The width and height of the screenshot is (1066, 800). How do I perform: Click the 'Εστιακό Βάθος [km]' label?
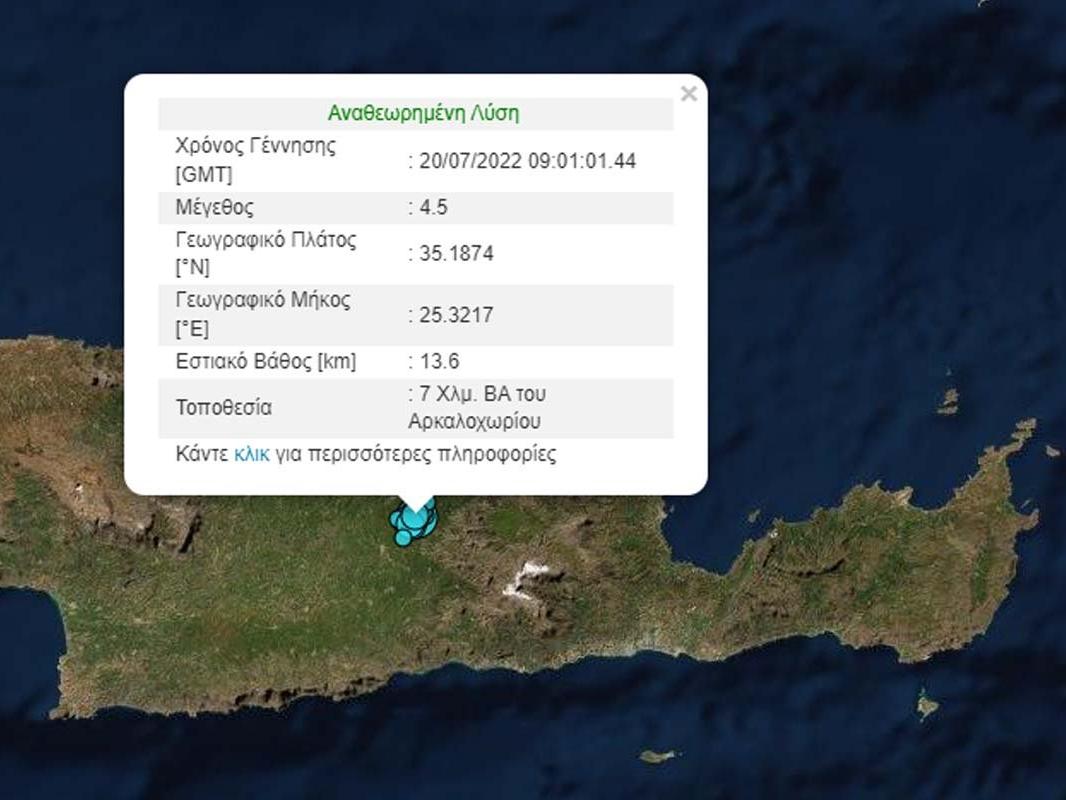pyautogui.click(x=265, y=361)
